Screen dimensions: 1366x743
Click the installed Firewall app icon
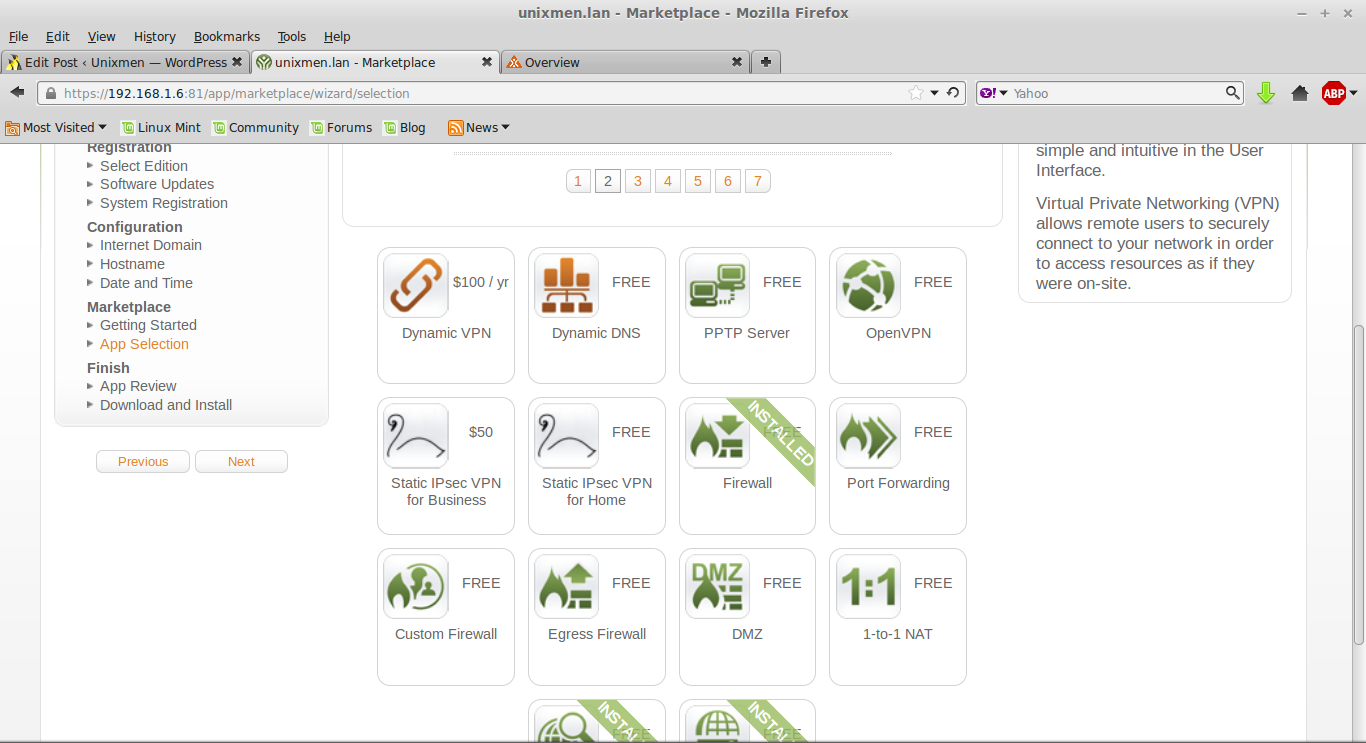click(x=718, y=436)
